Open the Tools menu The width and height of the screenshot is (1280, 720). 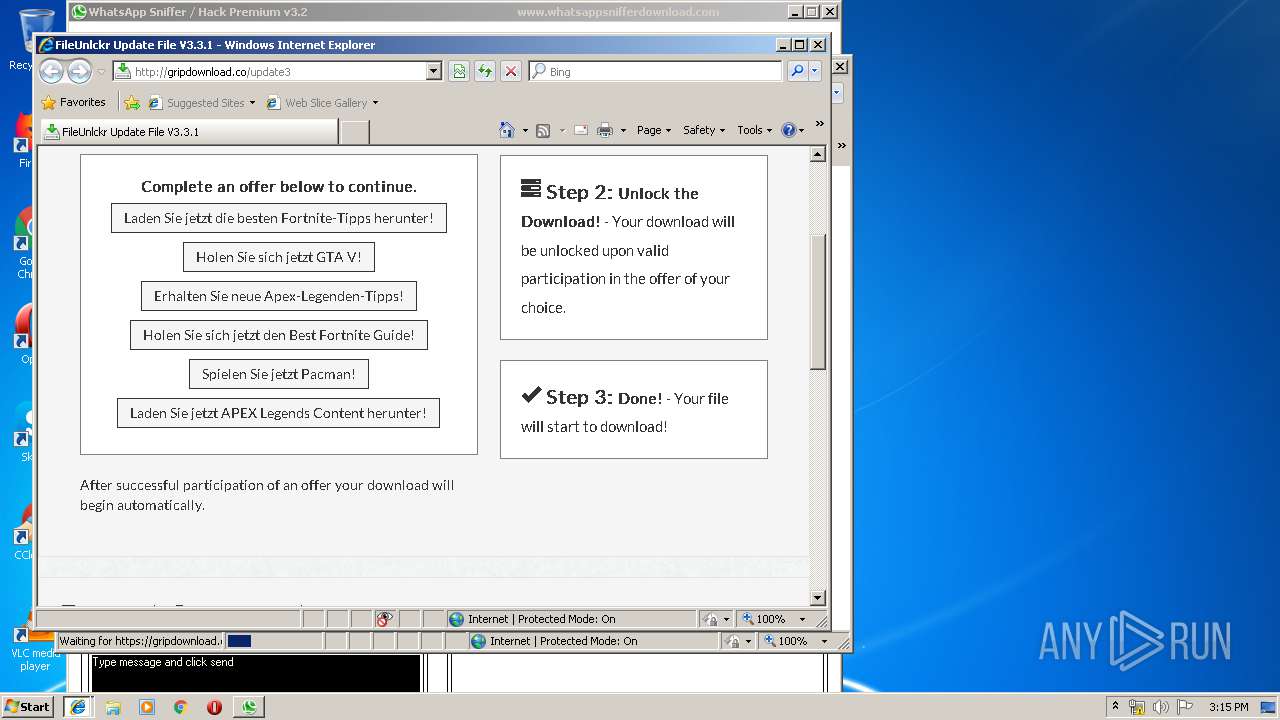point(755,130)
